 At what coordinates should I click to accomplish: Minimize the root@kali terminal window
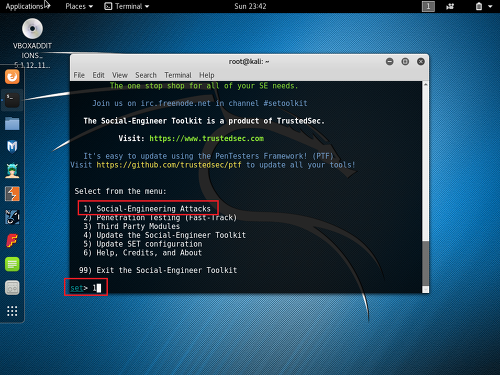(389, 62)
